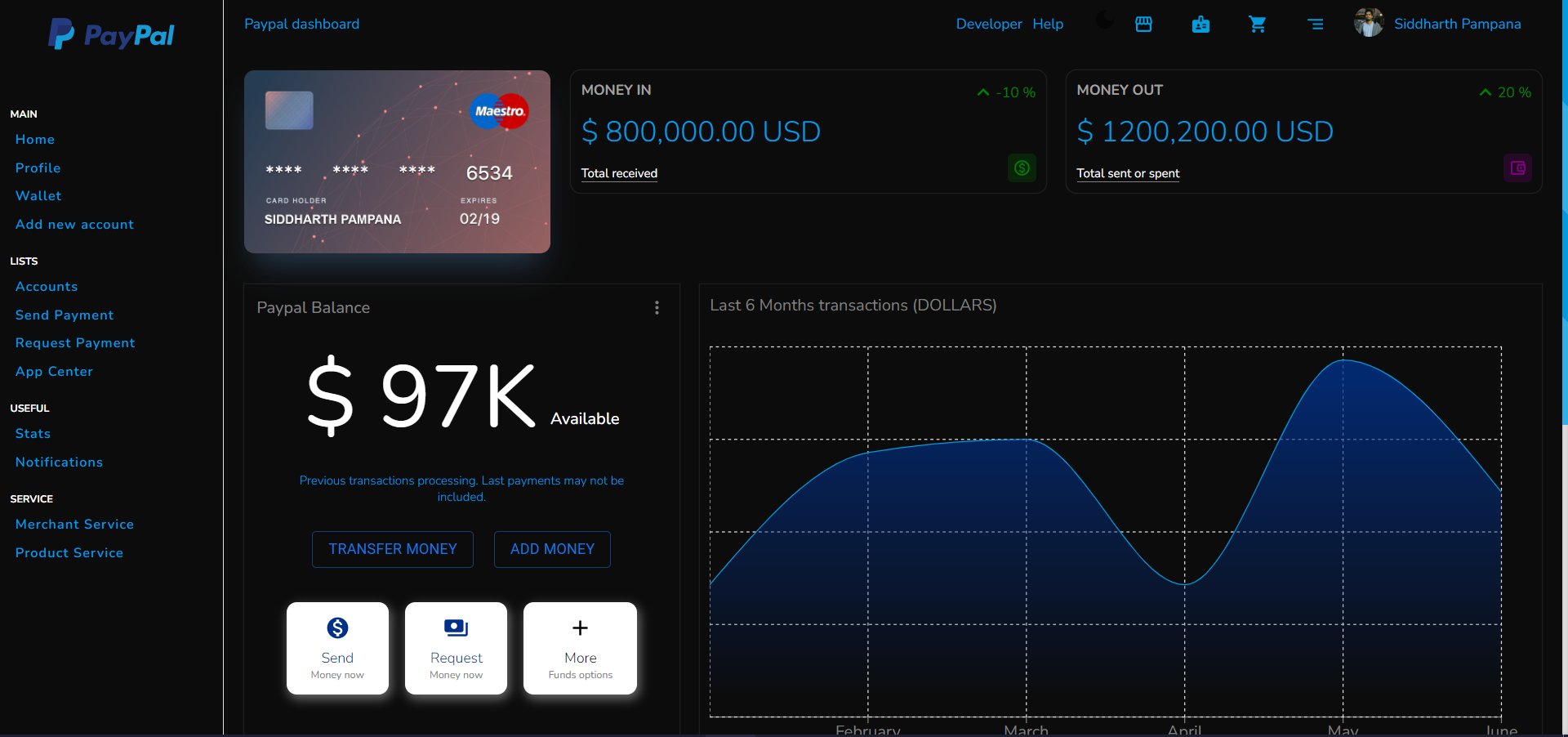Screen dimensions: 1568x737
Task: Open the marketplace store icon
Action: coord(1143,25)
